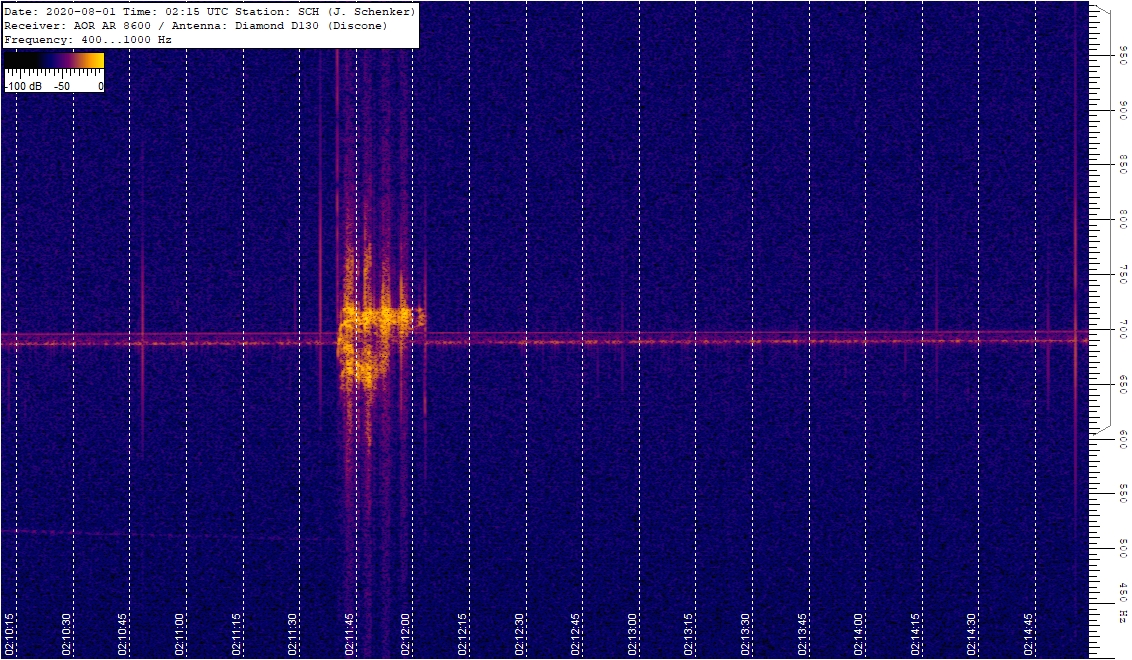
Task: Click the 02:11:00 time axis label
Action: click(180, 634)
